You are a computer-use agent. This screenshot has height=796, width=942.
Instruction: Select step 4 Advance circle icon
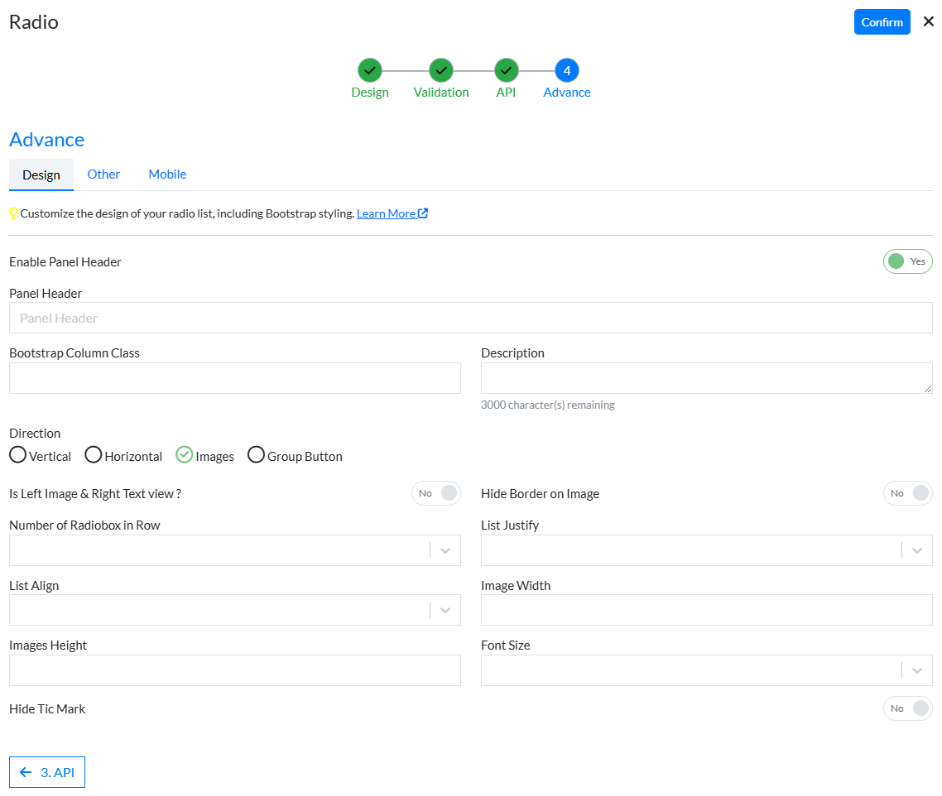566,71
